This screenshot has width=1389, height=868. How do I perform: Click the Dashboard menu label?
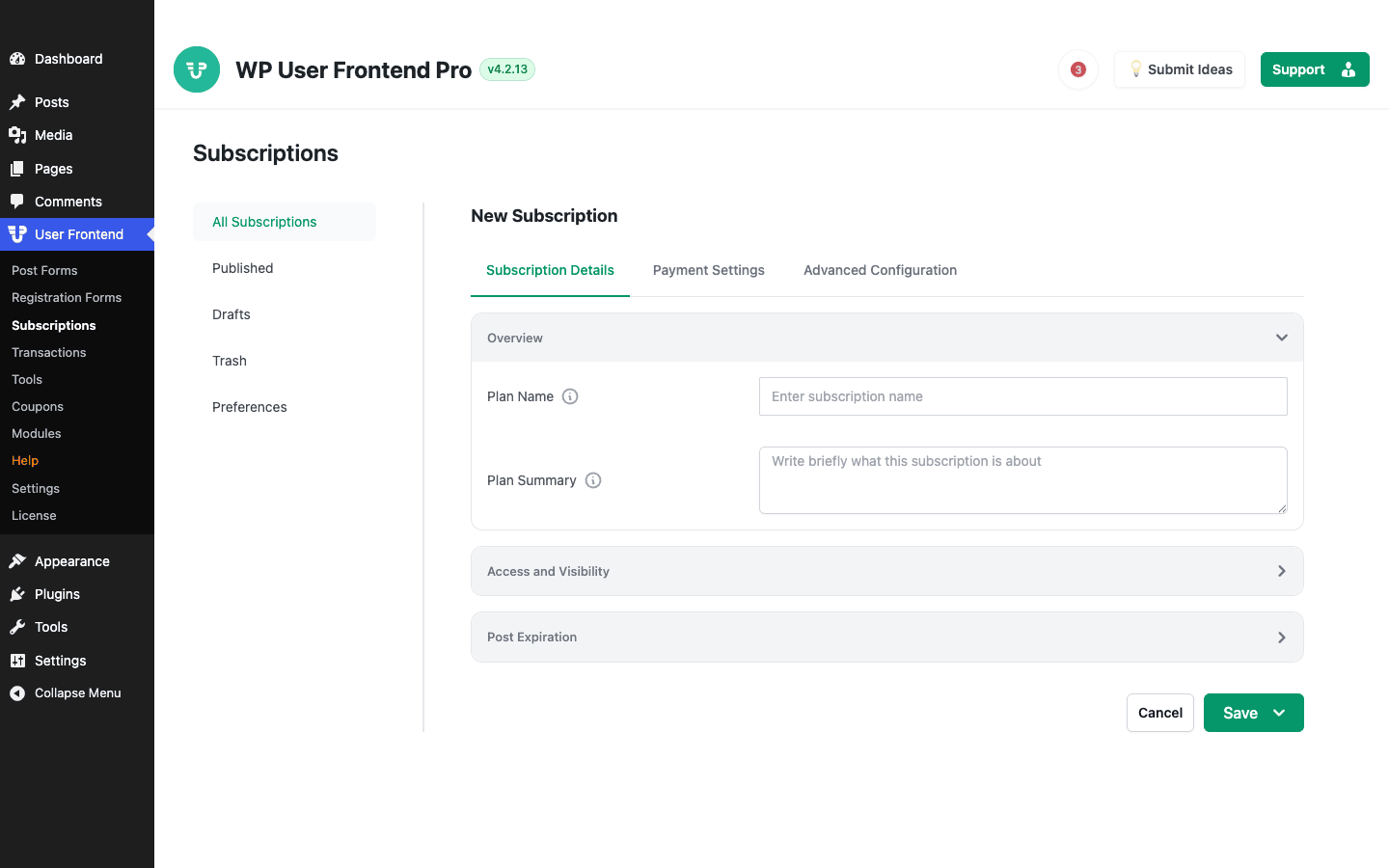pos(68,59)
